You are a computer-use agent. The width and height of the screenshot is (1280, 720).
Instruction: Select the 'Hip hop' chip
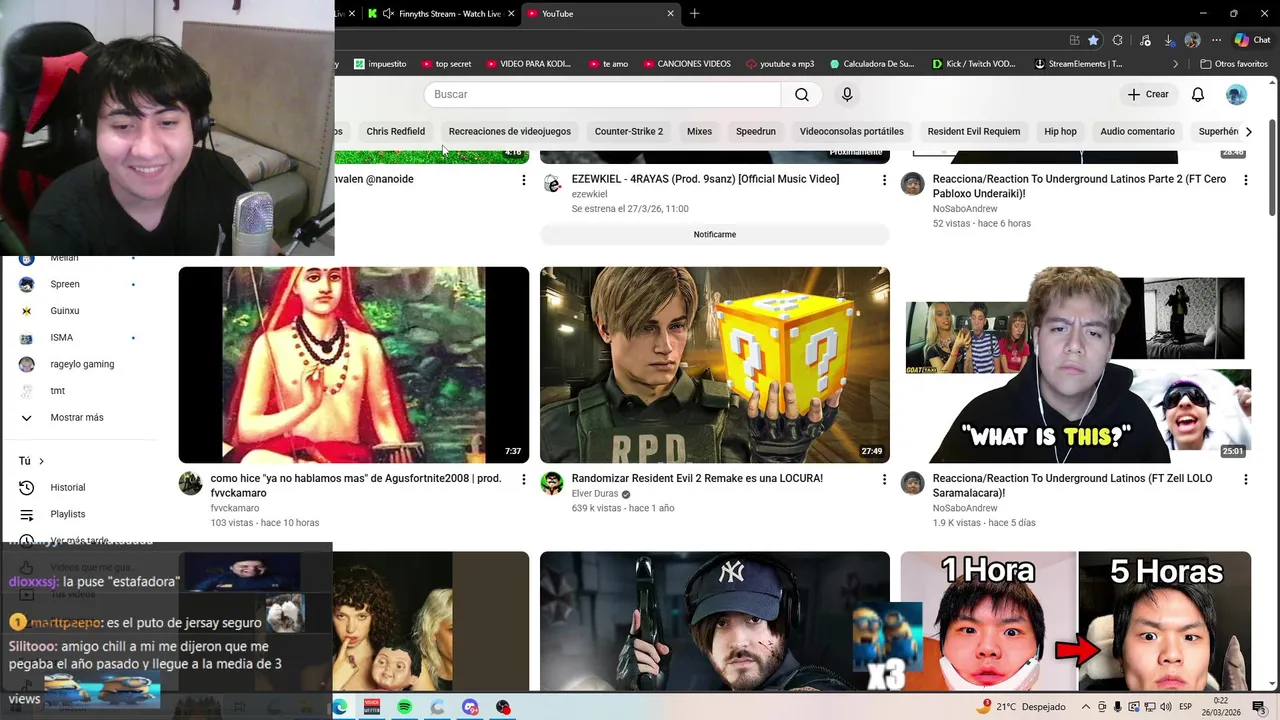(x=1061, y=131)
